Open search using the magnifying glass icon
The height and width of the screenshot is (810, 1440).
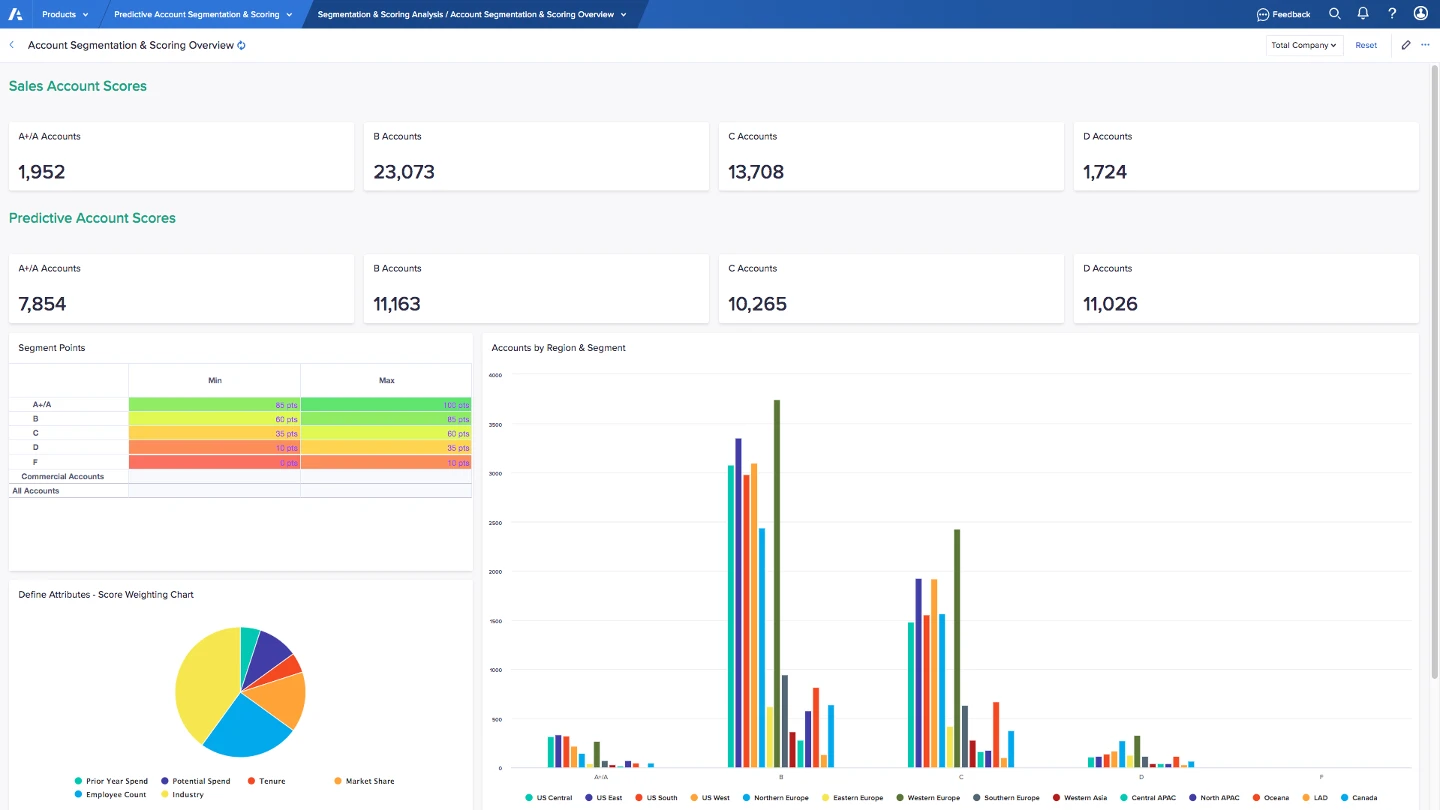pos(1335,14)
